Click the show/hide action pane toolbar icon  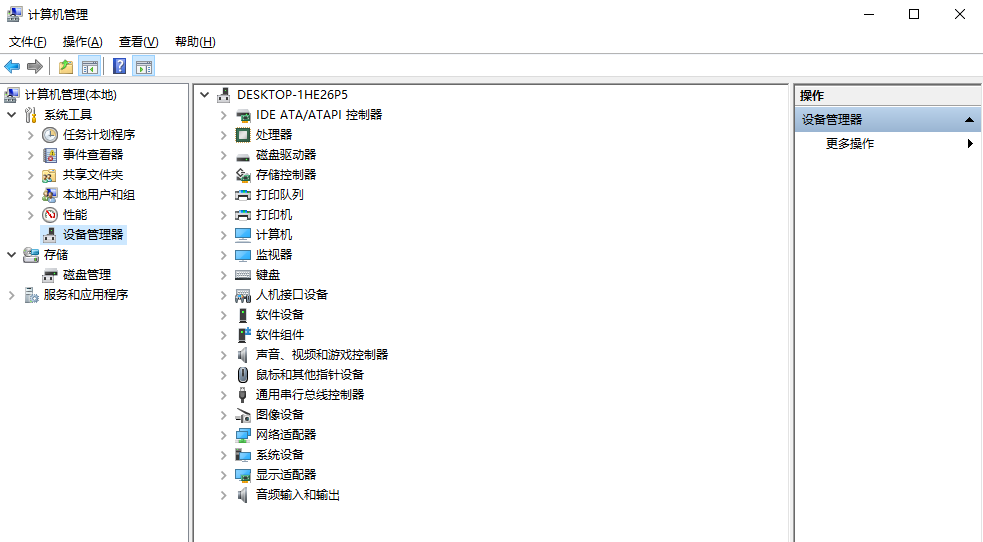click(144, 67)
